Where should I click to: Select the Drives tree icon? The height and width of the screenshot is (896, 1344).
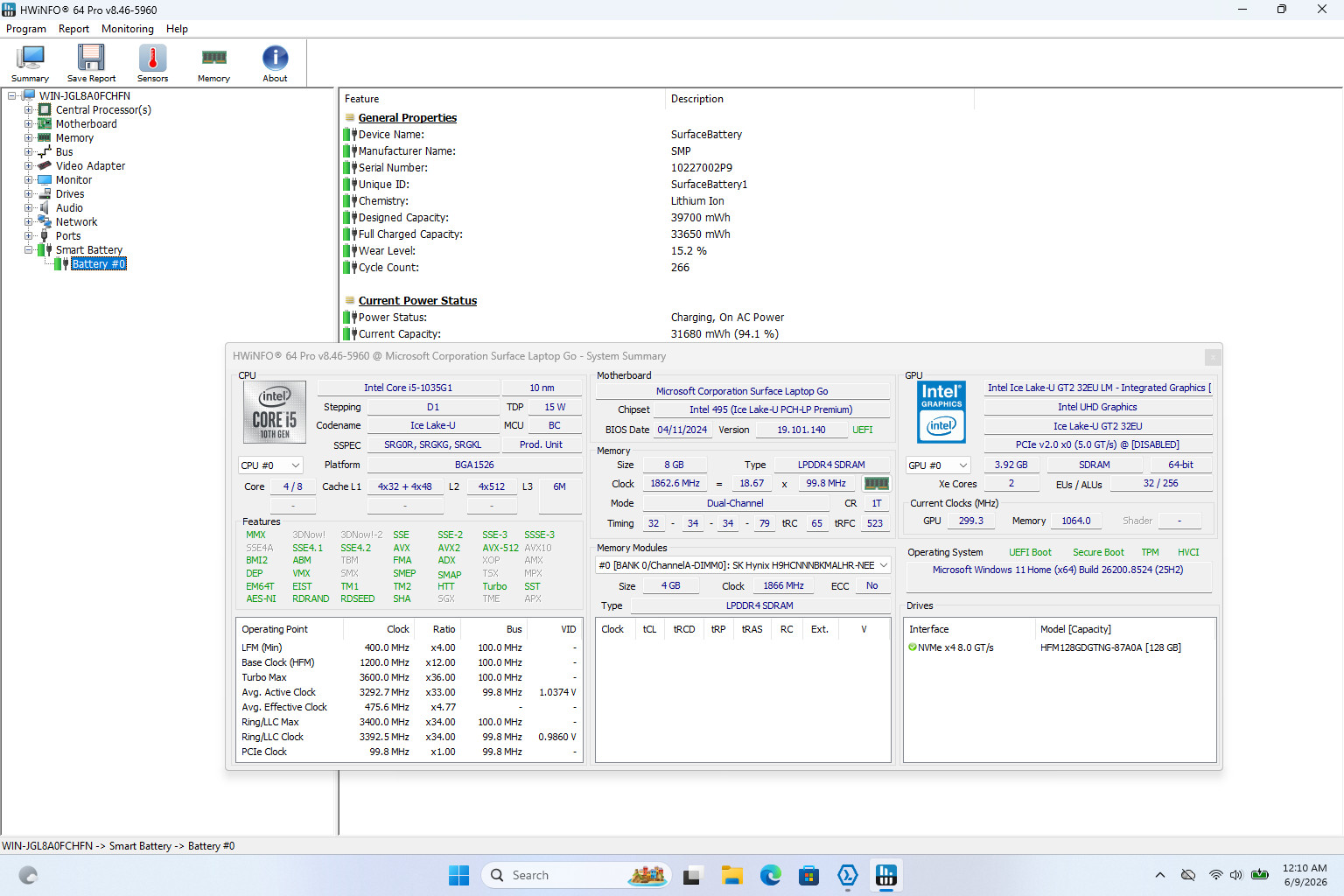45,194
